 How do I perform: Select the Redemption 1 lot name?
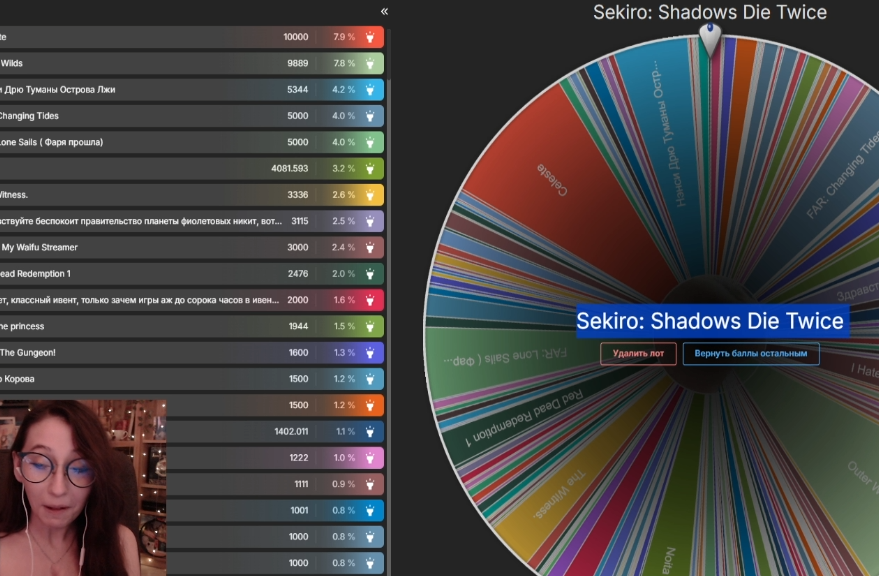click(x=35, y=274)
